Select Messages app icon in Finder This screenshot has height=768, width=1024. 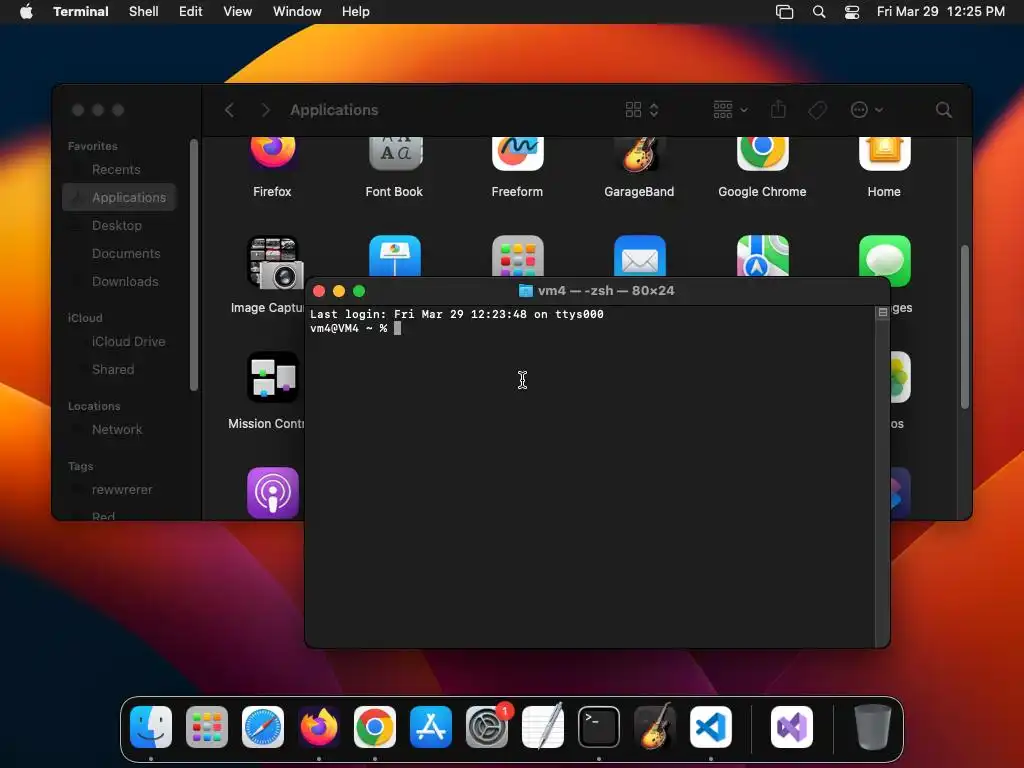click(884, 261)
